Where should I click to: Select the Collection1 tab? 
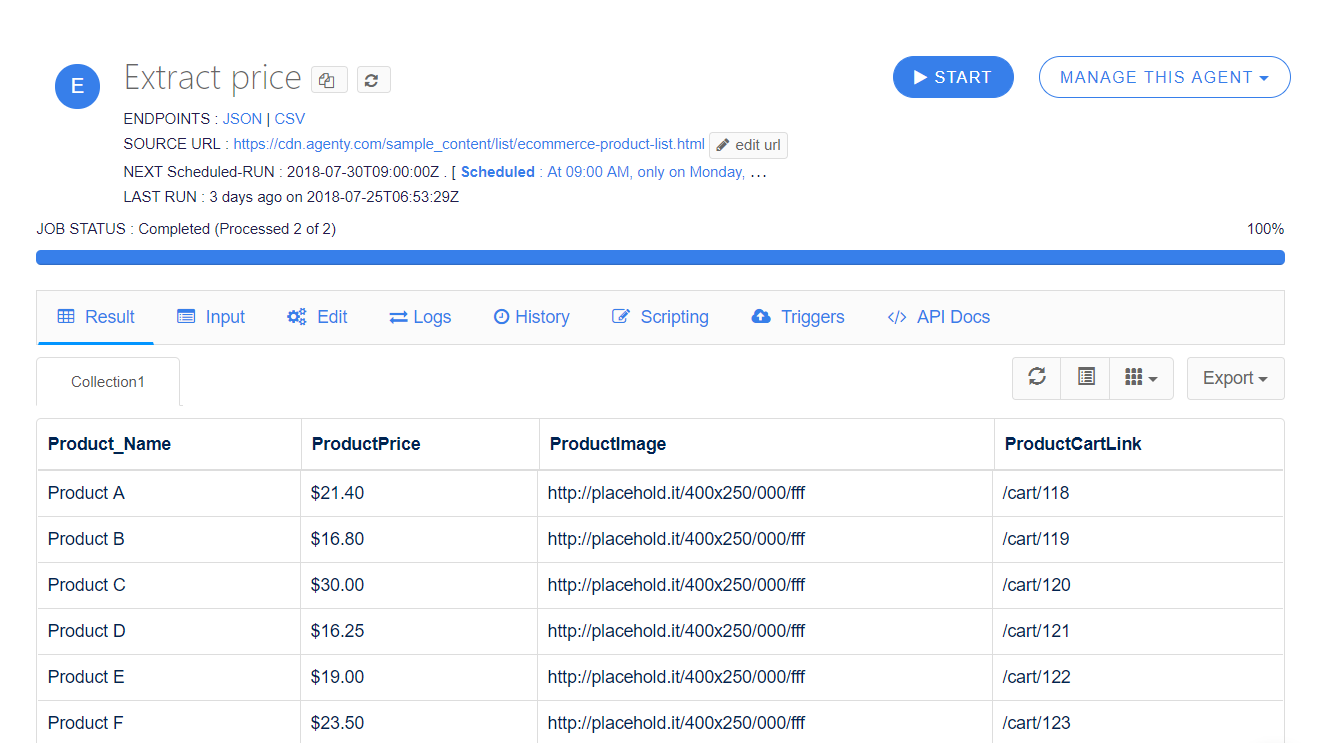click(108, 382)
